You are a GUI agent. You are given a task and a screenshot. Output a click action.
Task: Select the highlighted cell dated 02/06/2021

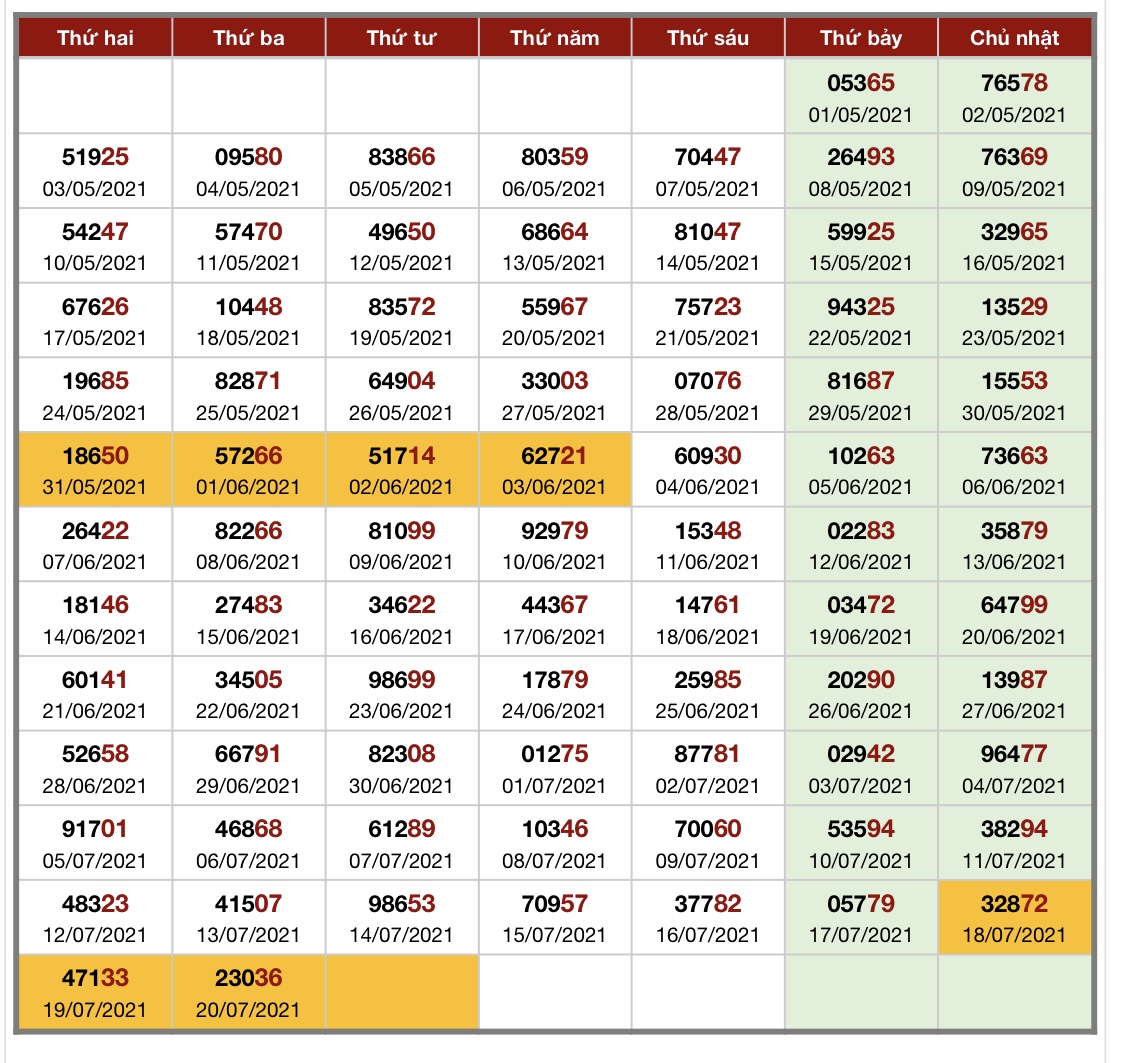coord(401,470)
